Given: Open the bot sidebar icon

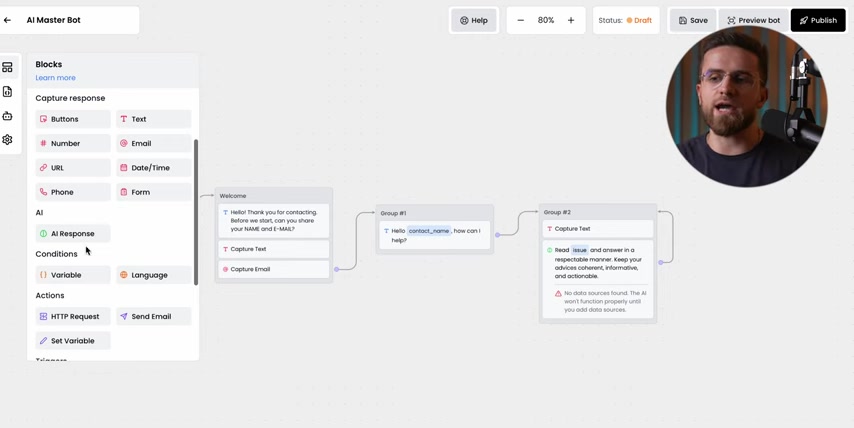Looking at the screenshot, I should tap(7, 115).
